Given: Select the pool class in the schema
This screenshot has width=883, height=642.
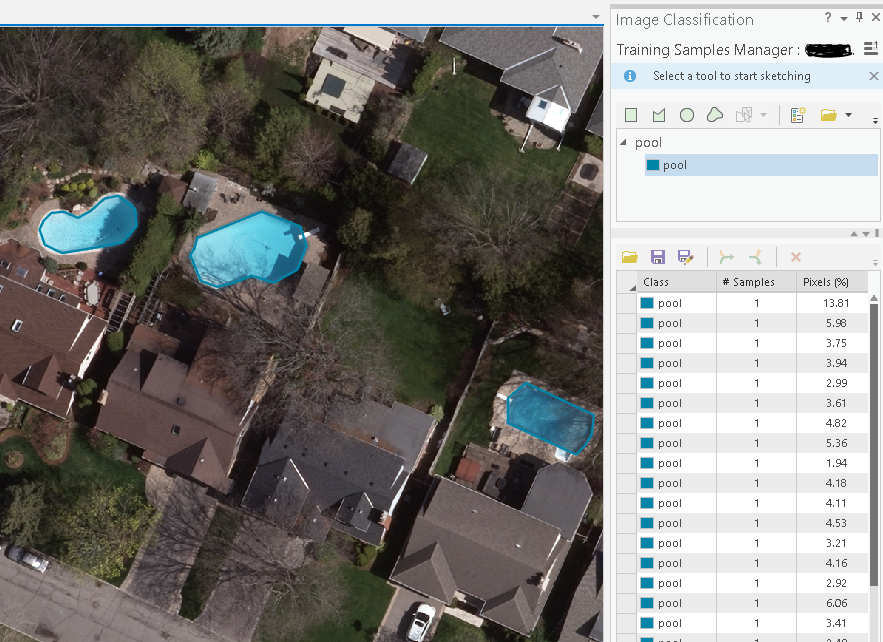Looking at the screenshot, I should pyautogui.click(x=673, y=165).
